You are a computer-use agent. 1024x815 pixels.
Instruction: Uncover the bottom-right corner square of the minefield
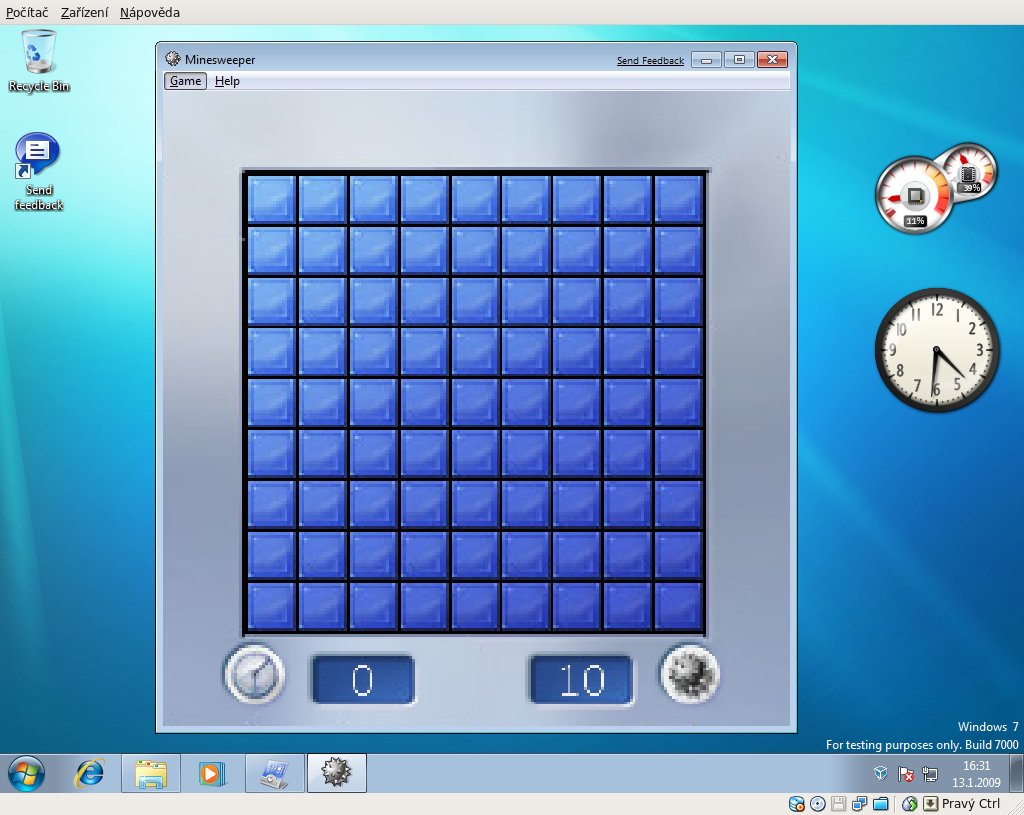coord(679,607)
